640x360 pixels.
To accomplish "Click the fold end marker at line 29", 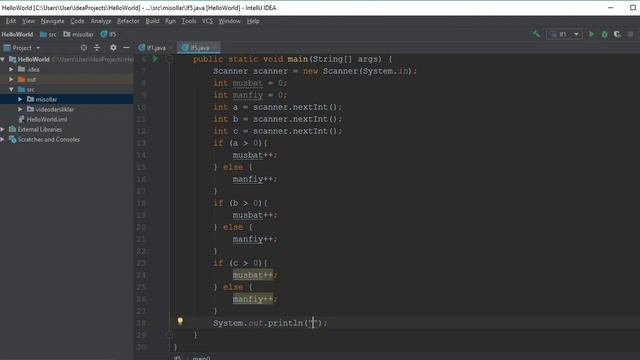I will click(169, 335).
